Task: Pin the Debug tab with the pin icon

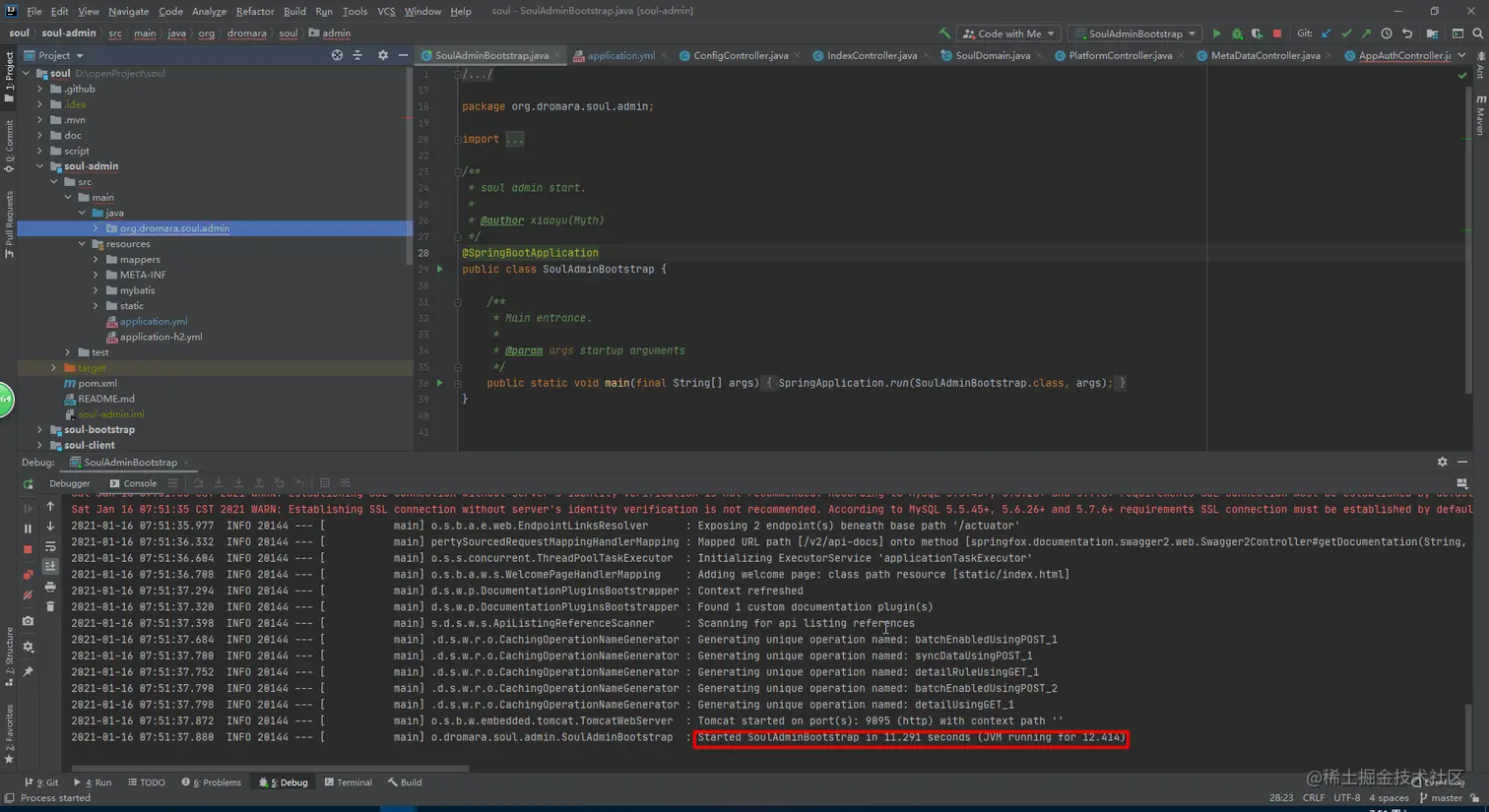Action: pyautogui.click(x=28, y=672)
